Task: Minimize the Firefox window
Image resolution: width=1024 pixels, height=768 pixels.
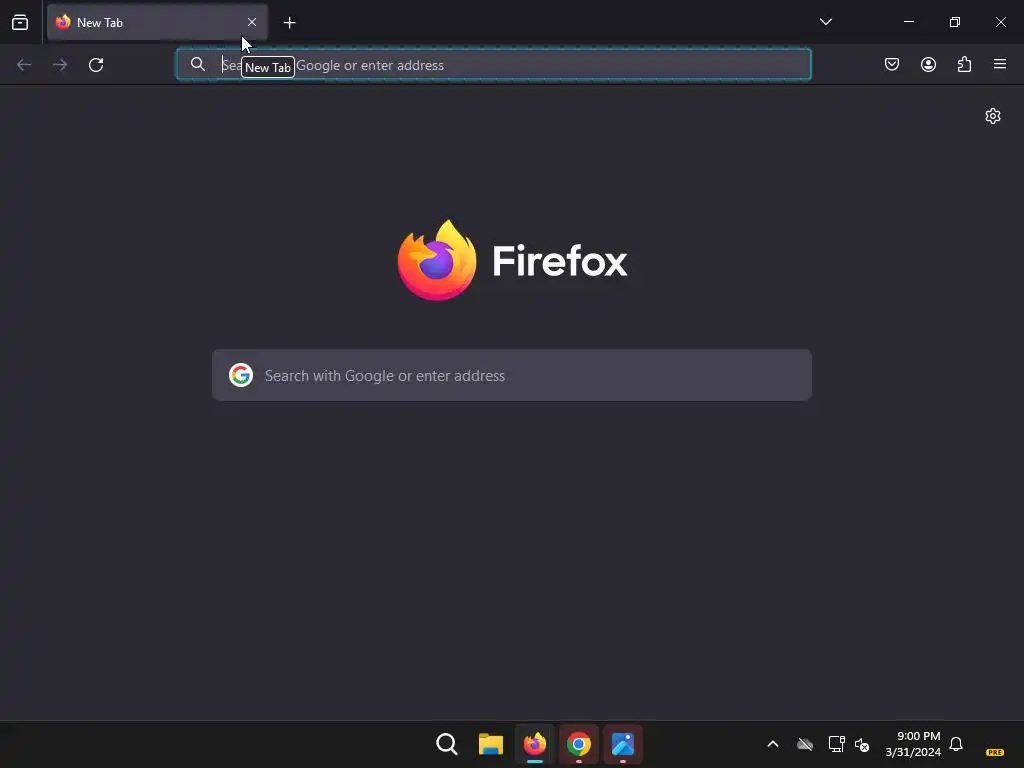Action: [908, 22]
